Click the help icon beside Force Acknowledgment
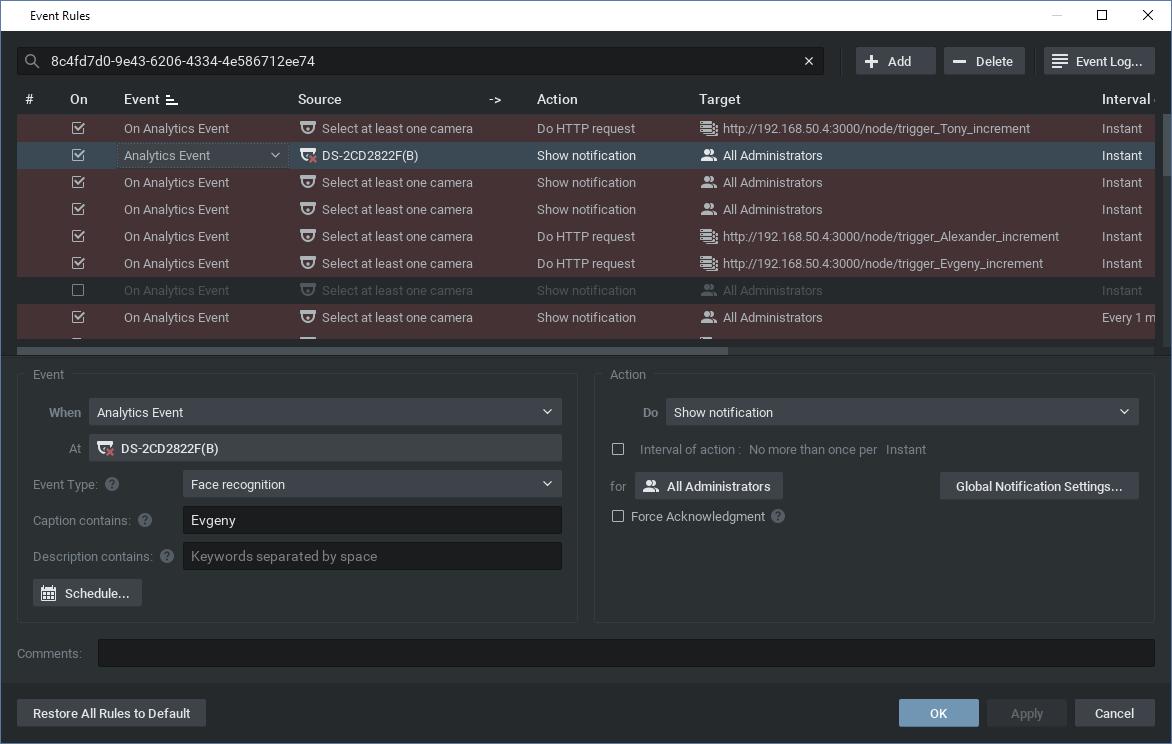1172x744 pixels. tap(777, 516)
